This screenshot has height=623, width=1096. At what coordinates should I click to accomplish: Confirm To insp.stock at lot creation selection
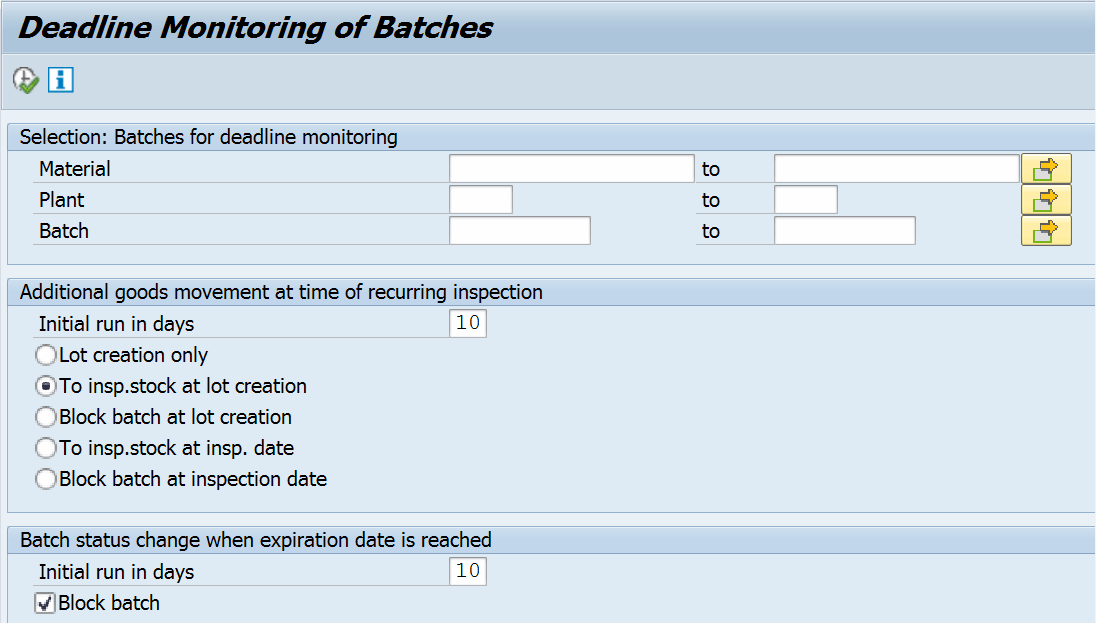(46, 385)
